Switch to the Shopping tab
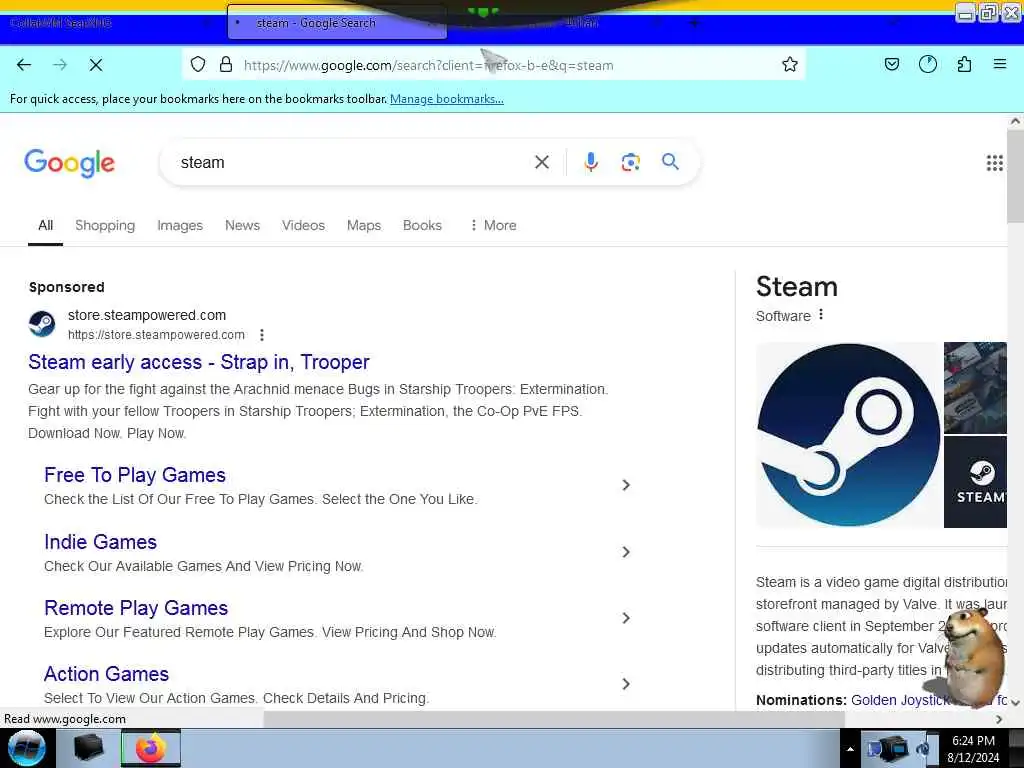The height and width of the screenshot is (768, 1024). [x=105, y=225]
